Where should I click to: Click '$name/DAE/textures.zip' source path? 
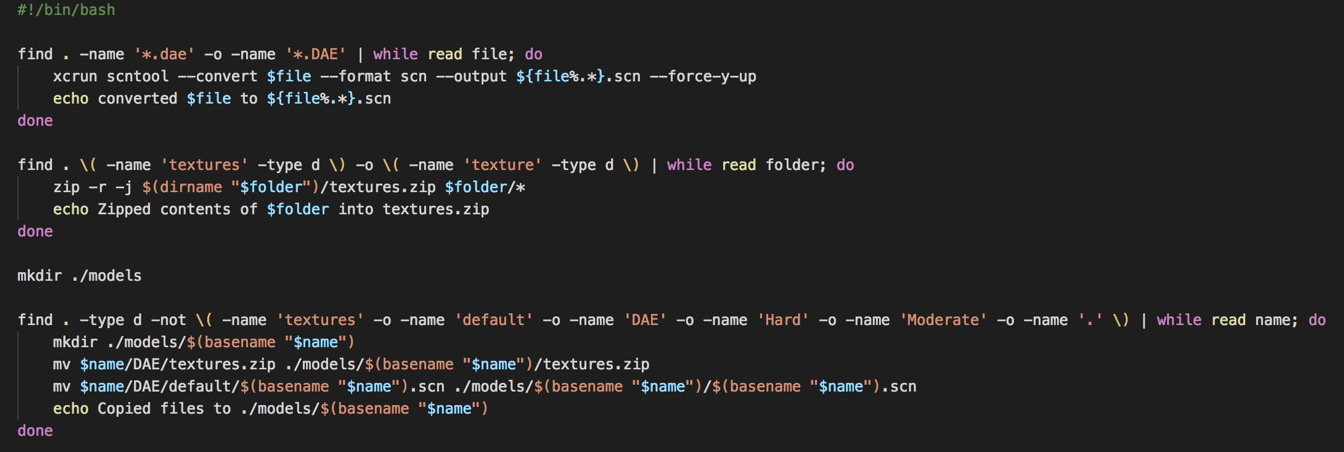(177, 364)
